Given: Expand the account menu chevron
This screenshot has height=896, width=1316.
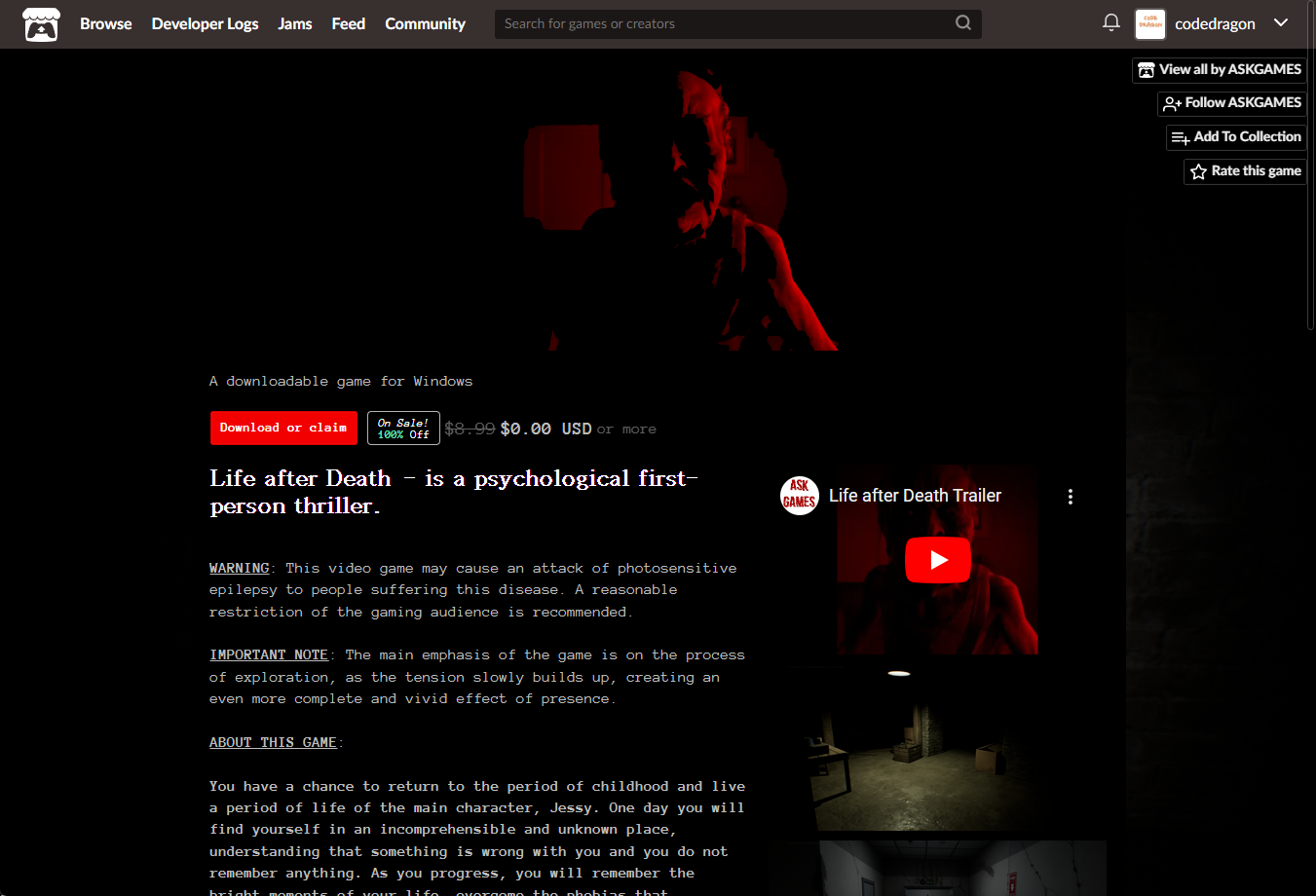Looking at the screenshot, I should point(1281,22).
